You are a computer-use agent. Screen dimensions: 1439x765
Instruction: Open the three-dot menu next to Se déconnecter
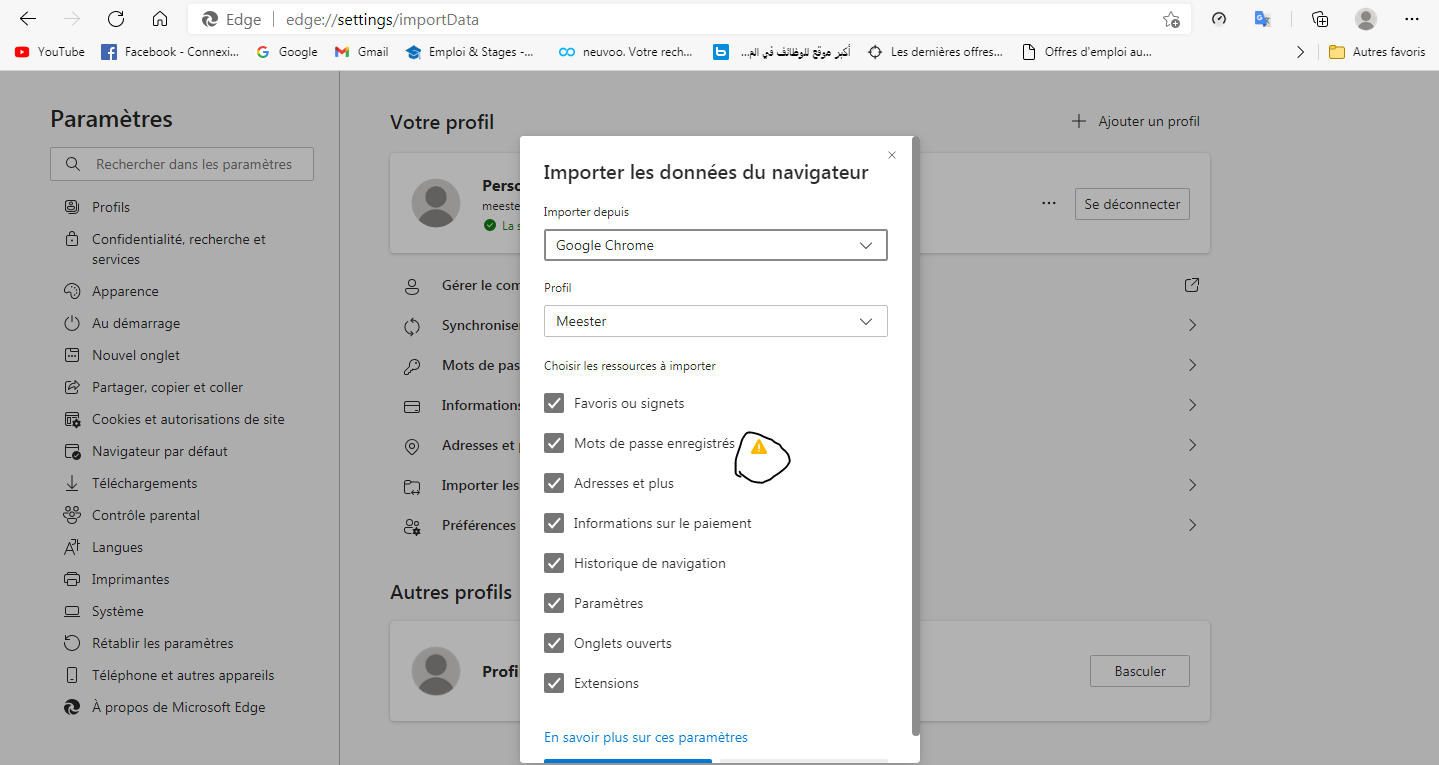(x=1048, y=203)
